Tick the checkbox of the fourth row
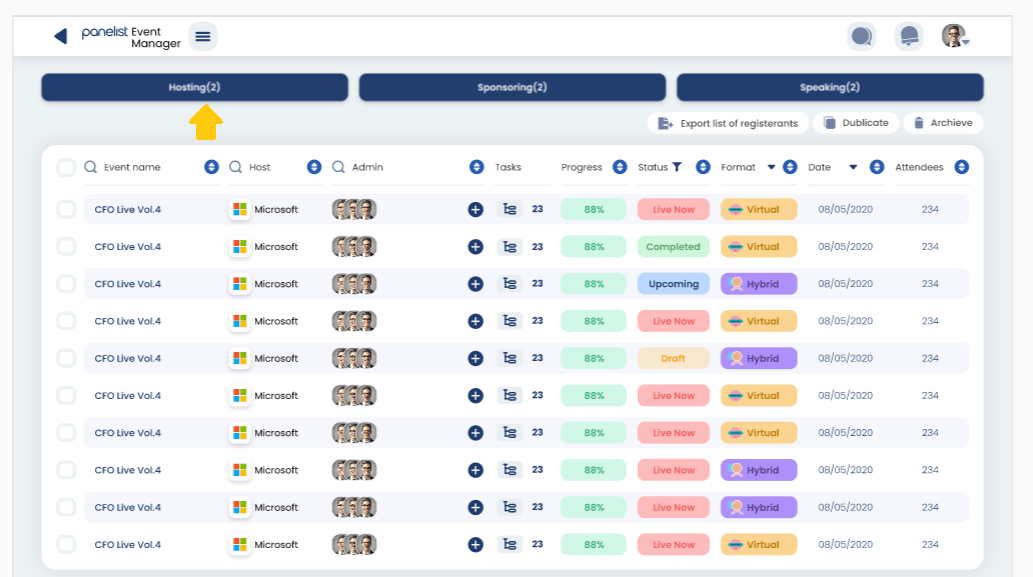Viewport: 1033px width, 577px height. click(x=66, y=321)
